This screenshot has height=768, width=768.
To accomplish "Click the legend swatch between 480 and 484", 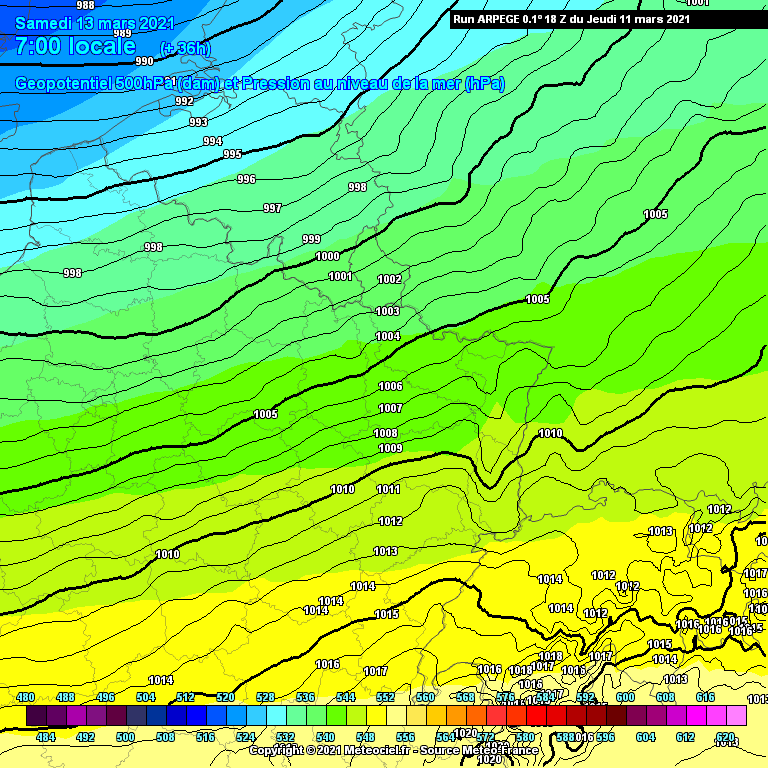I will [36, 716].
